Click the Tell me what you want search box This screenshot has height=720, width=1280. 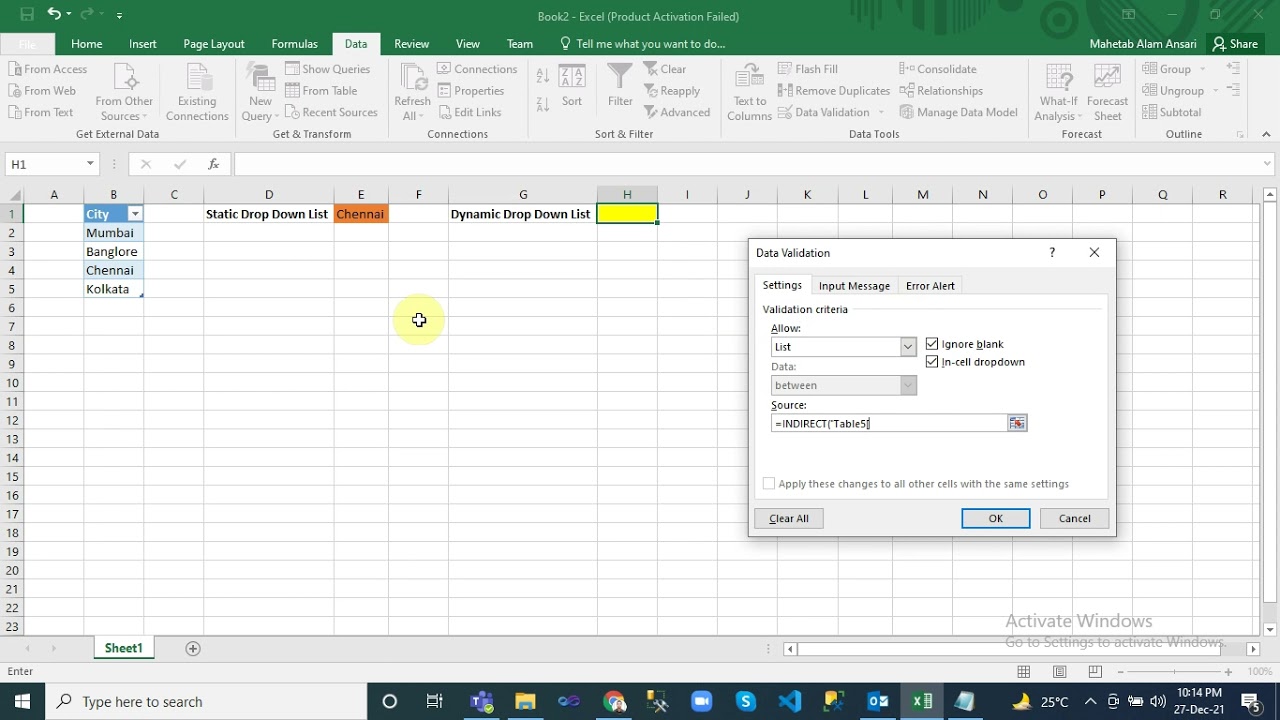[642, 44]
